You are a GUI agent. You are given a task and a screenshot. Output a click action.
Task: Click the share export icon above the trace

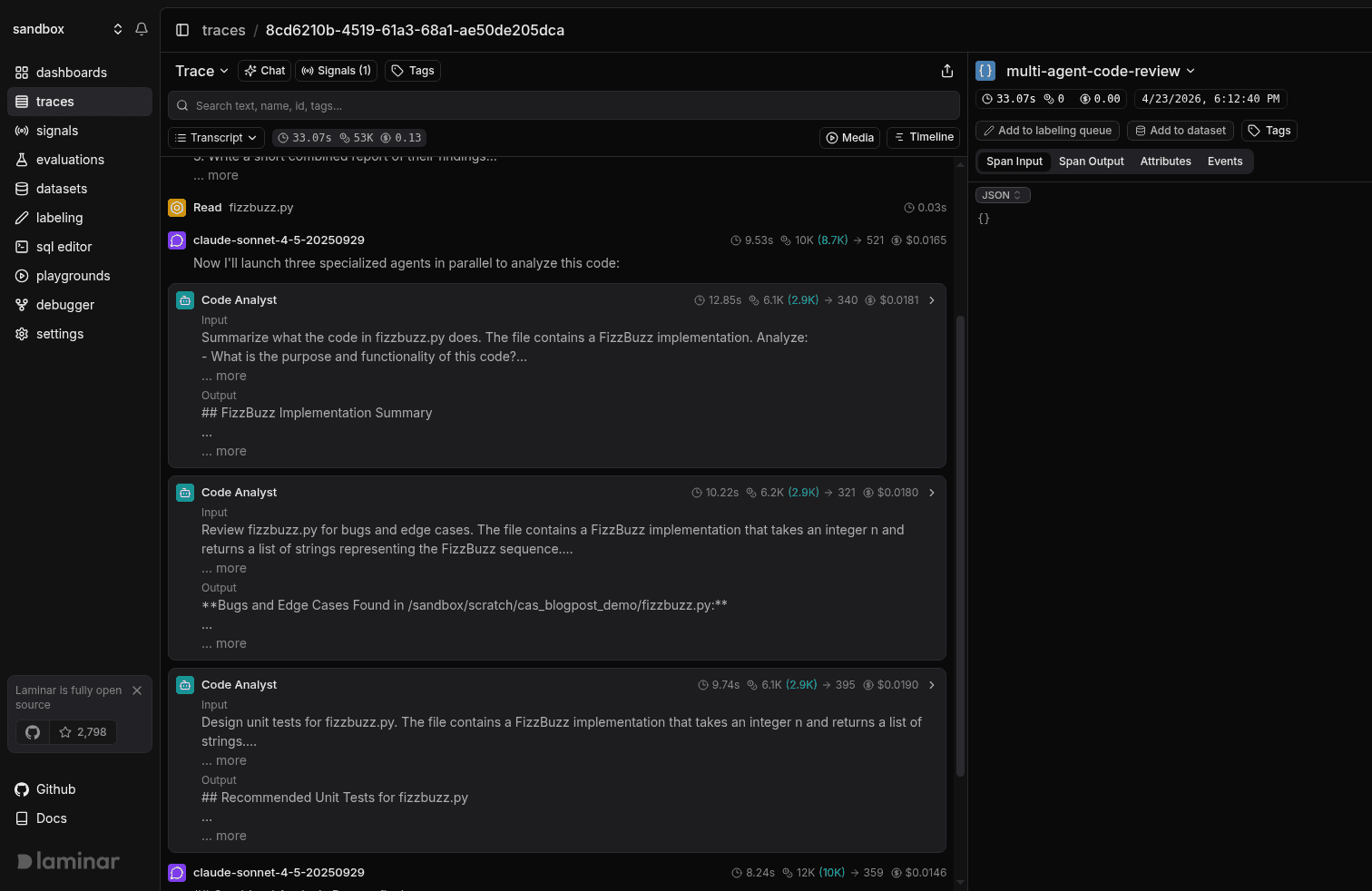point(947,70)
